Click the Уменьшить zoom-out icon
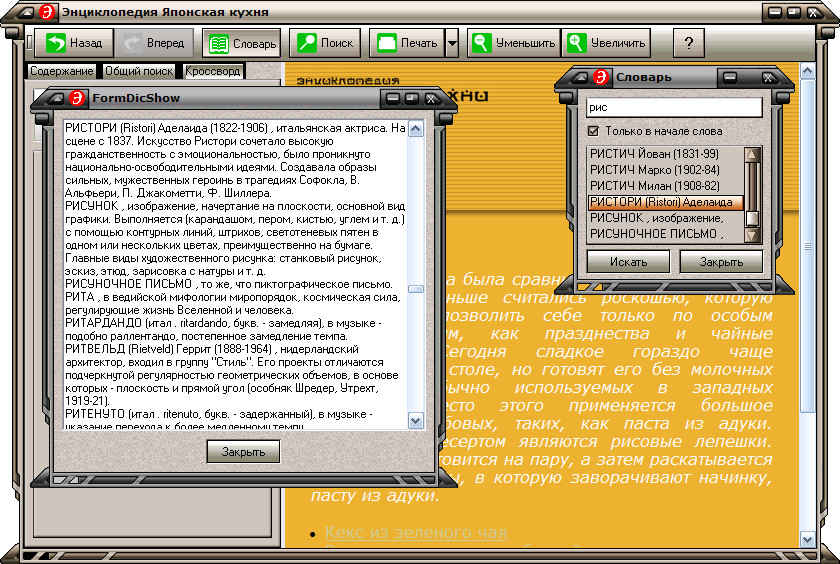This screenshot has width=840, height=564. [x=483, y=43]
